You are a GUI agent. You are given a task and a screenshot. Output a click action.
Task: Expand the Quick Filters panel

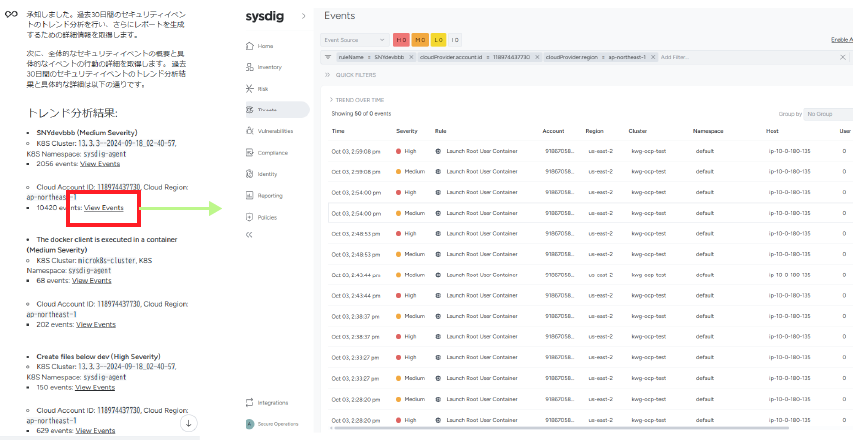353,74
